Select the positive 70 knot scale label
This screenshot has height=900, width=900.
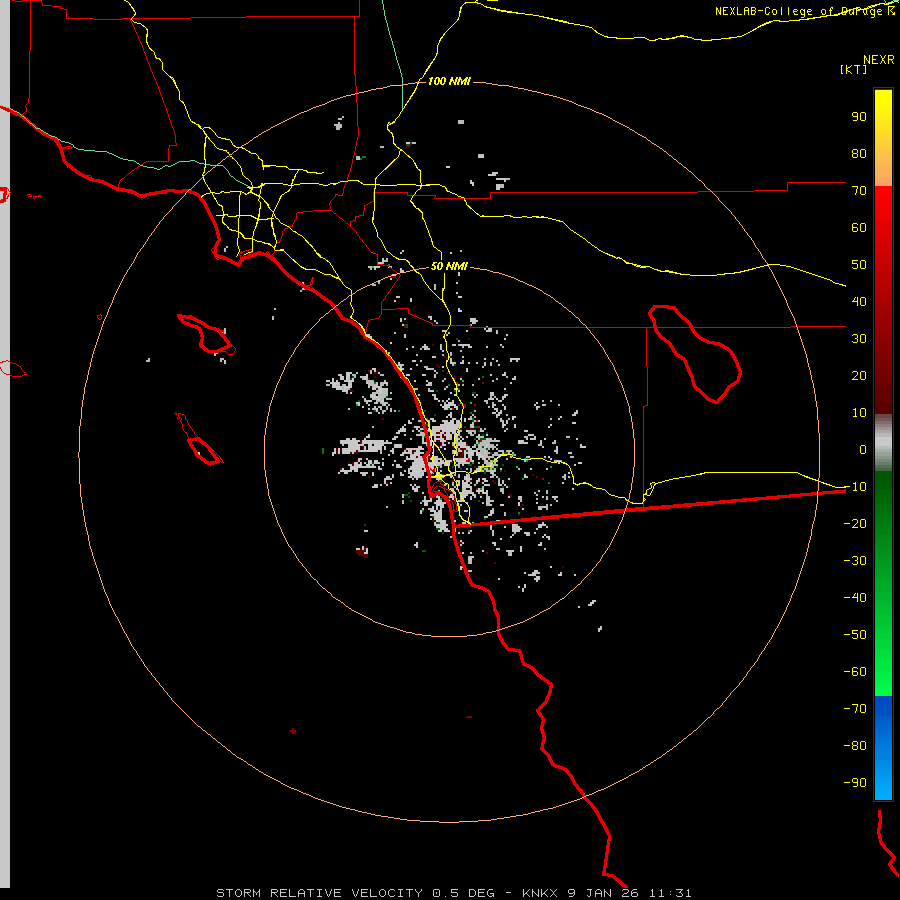point(859,191)
